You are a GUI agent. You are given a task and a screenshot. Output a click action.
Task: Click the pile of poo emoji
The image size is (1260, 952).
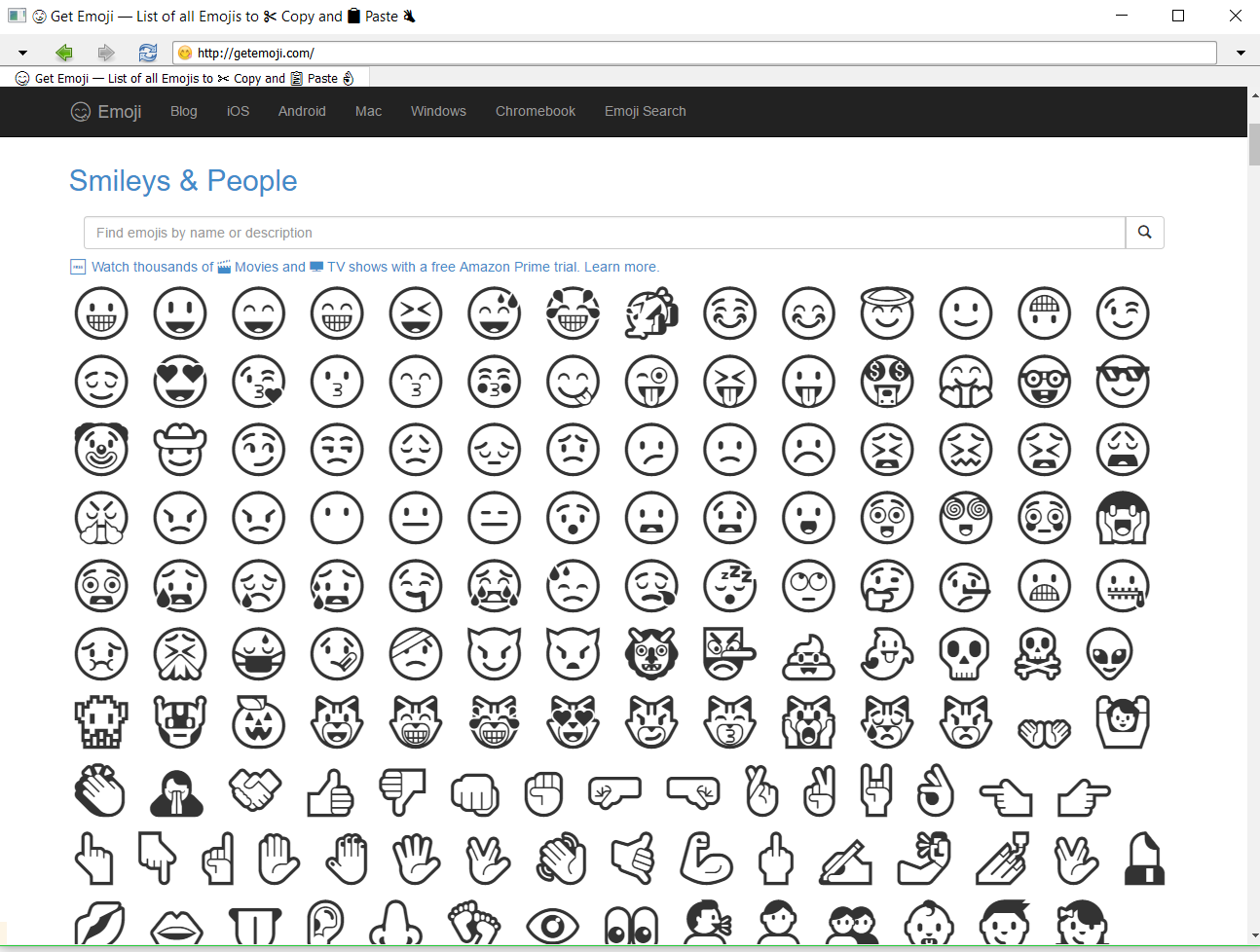(808, 654)
